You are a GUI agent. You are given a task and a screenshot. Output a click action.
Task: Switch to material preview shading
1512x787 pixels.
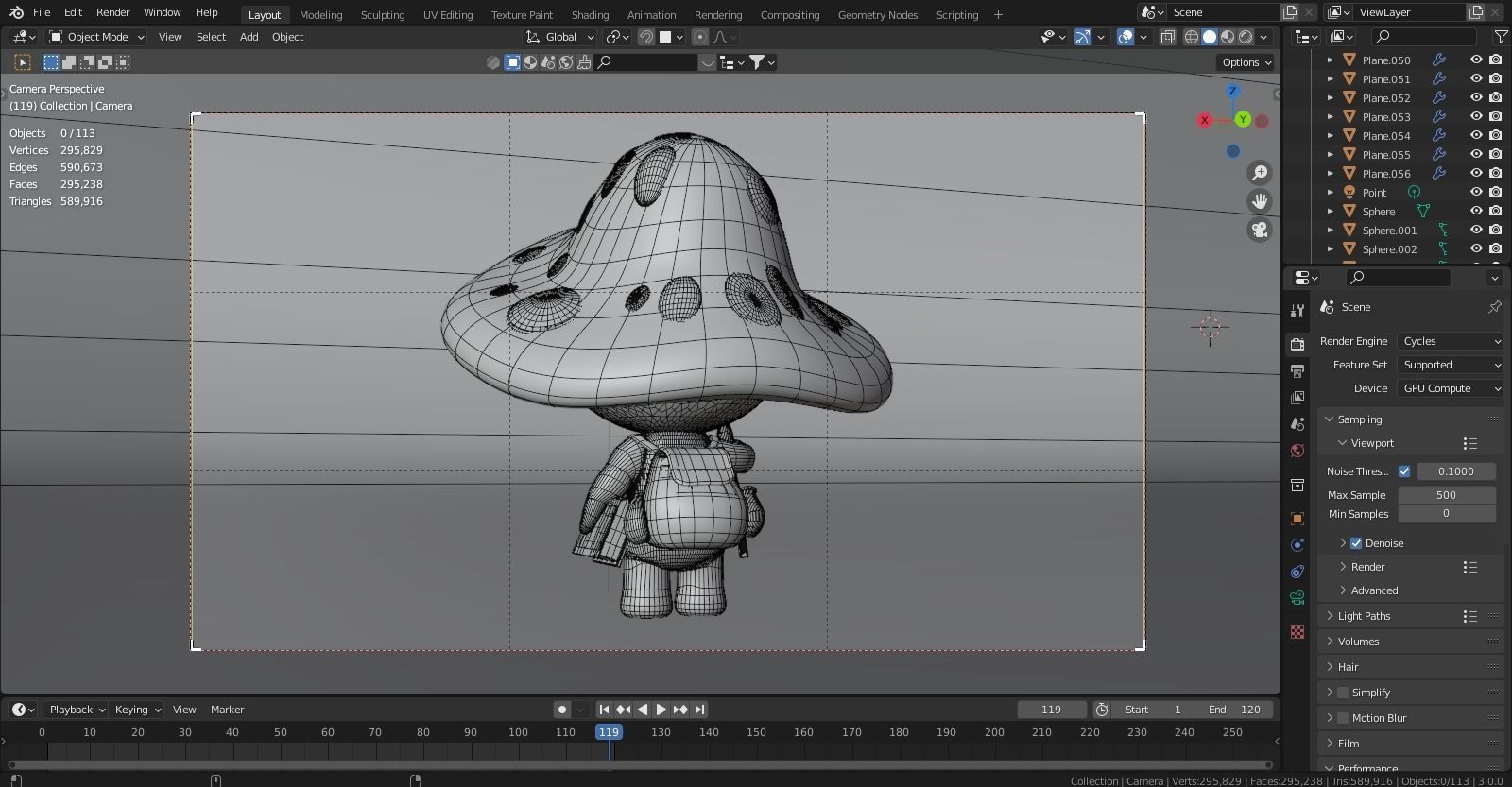point(1228,37)
